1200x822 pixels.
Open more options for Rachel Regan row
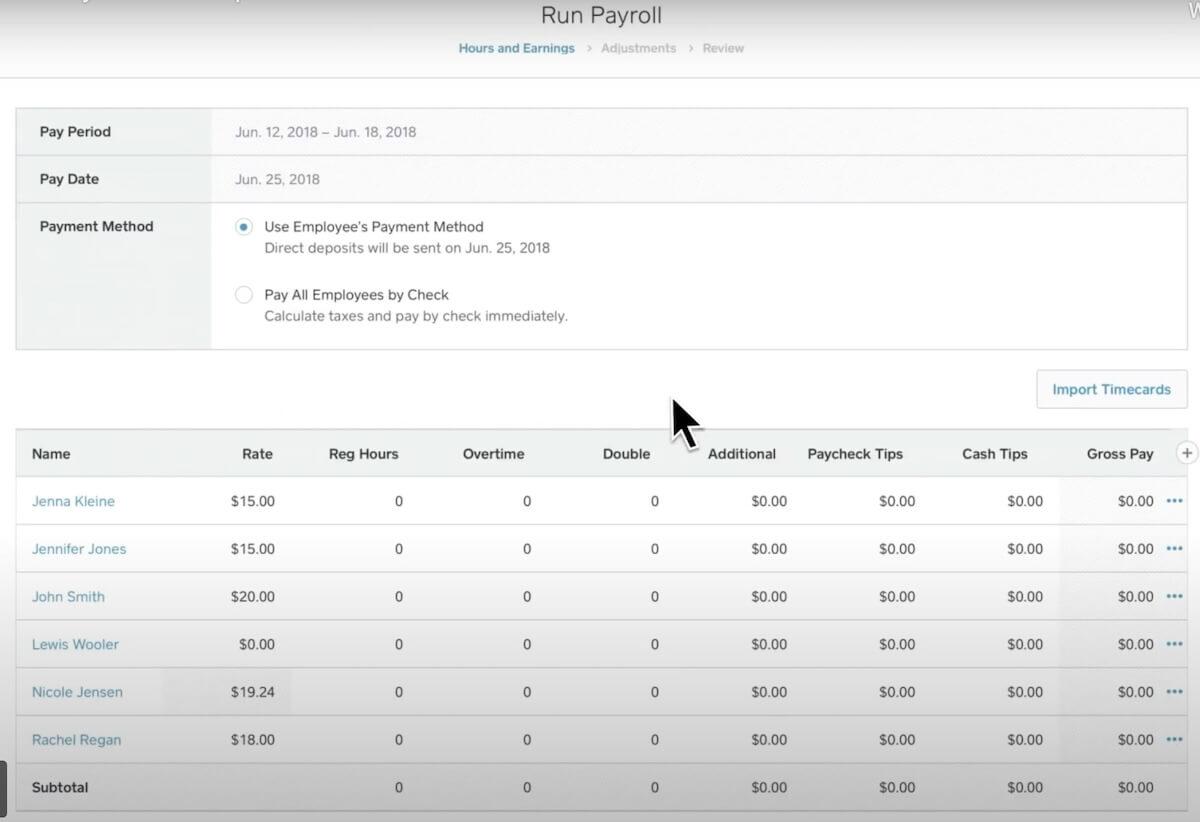pyautogui.click(x=1174, y=740)
